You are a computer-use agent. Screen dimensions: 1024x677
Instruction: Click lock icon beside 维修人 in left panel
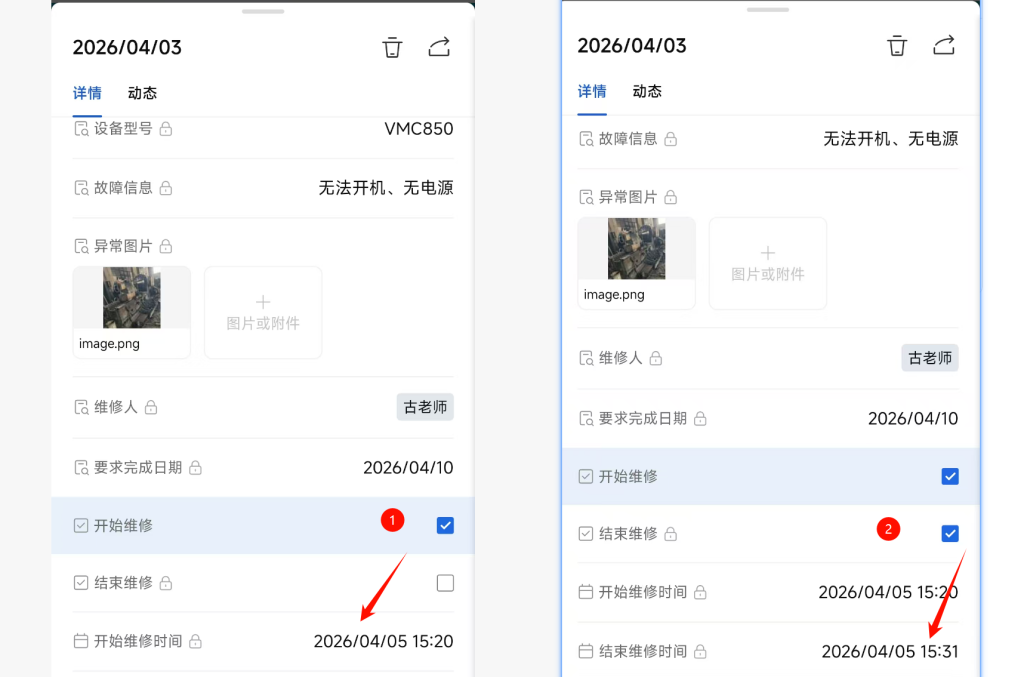click(151, 407)
